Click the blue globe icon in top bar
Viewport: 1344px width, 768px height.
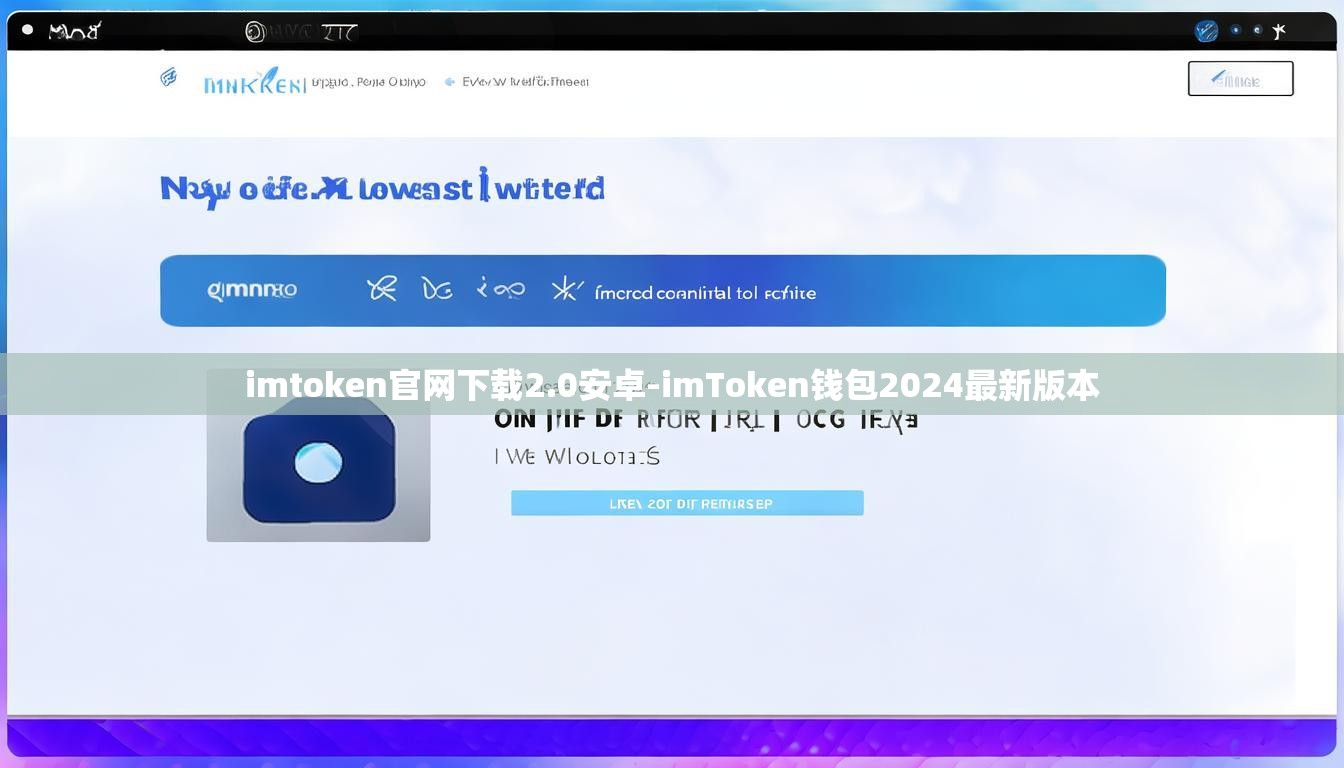click(1206, 31)
